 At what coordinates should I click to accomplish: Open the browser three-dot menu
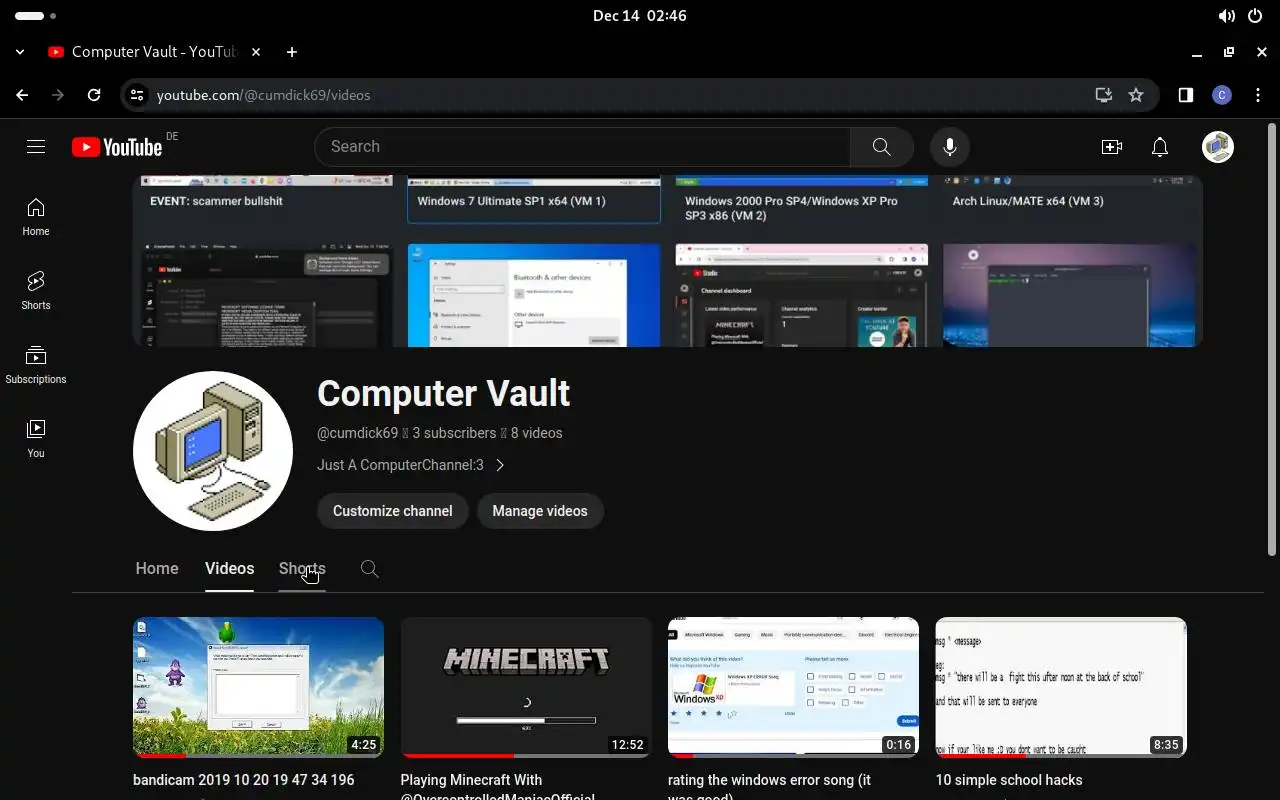point(1257,95)
